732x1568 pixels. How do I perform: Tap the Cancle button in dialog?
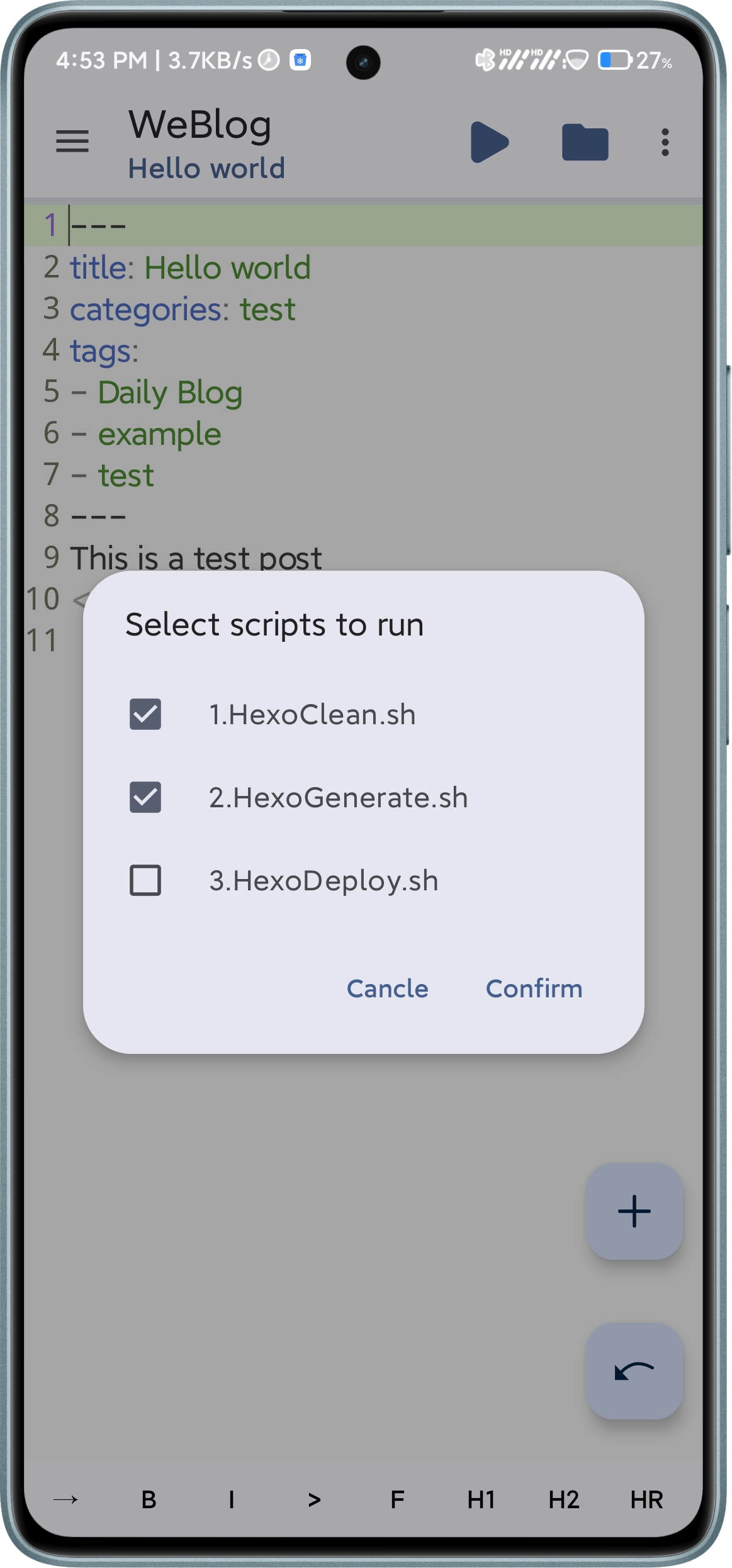pos(388,988)
